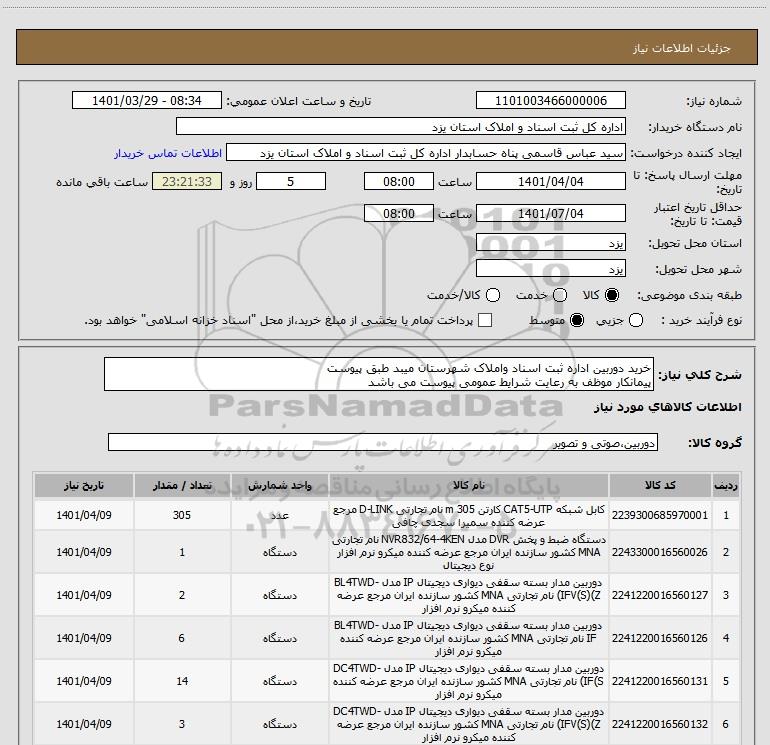Choose the متوسط purchase process option
770x745 pixels.
(577, 321)
